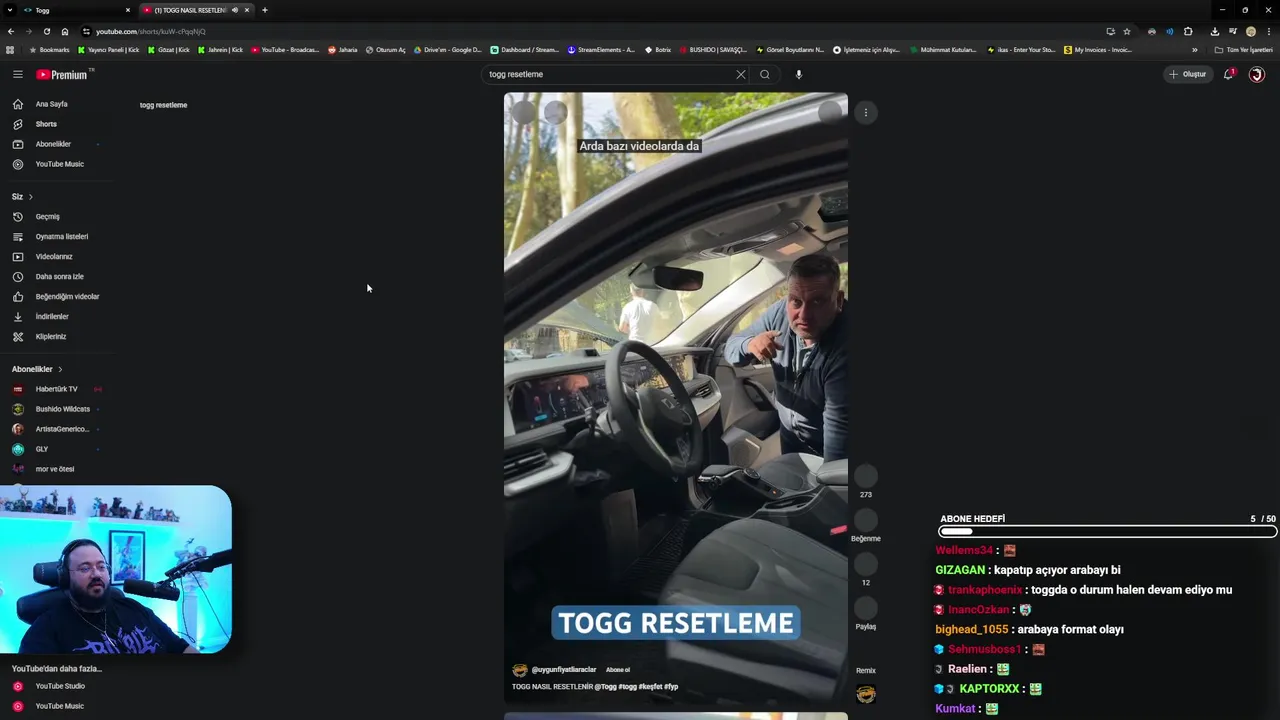
Task: Open the tab search dropdown
Action: [9, 10]
